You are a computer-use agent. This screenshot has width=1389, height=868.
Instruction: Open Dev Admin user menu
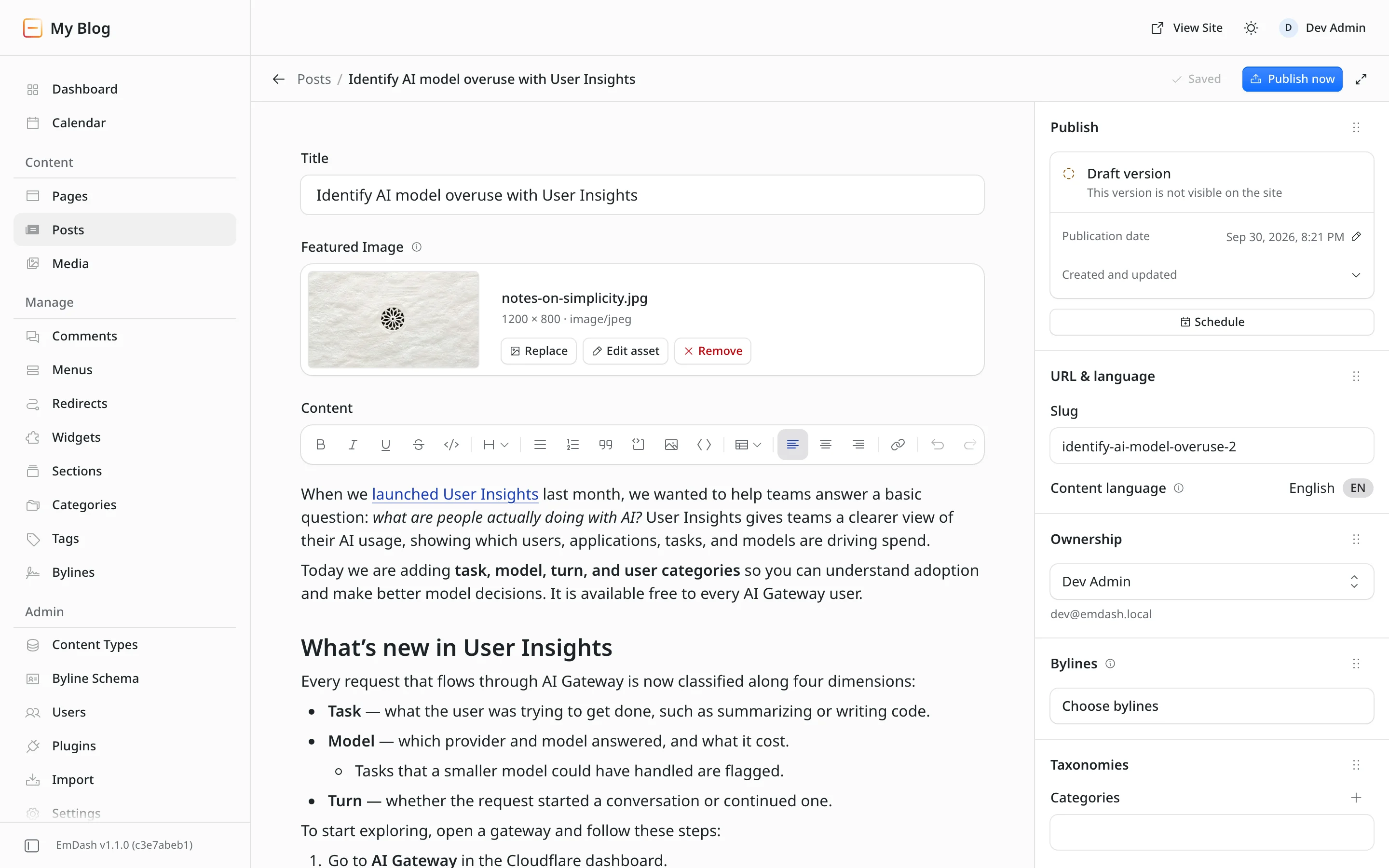click(1322, 27)
